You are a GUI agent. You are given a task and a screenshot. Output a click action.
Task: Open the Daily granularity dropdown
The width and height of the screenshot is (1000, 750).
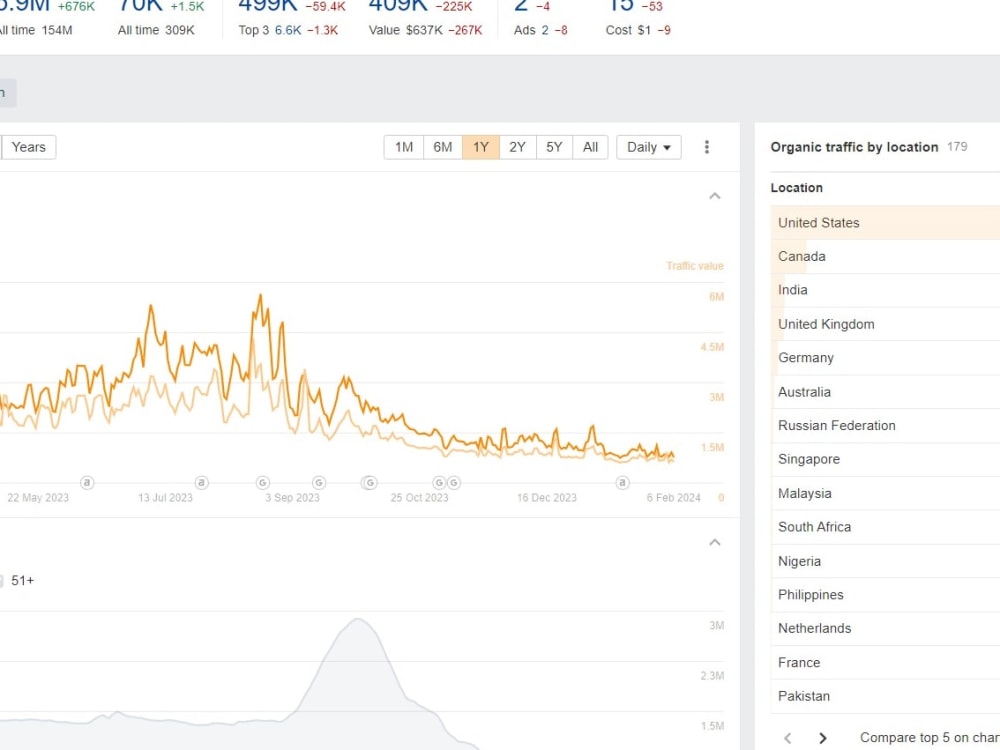point(648,147)
